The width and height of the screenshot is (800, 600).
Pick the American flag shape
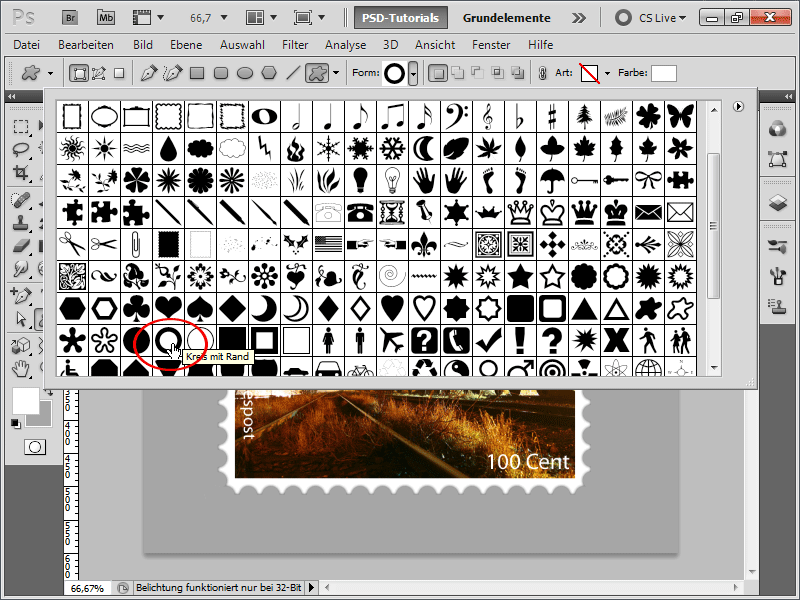[x=328, y=244]
